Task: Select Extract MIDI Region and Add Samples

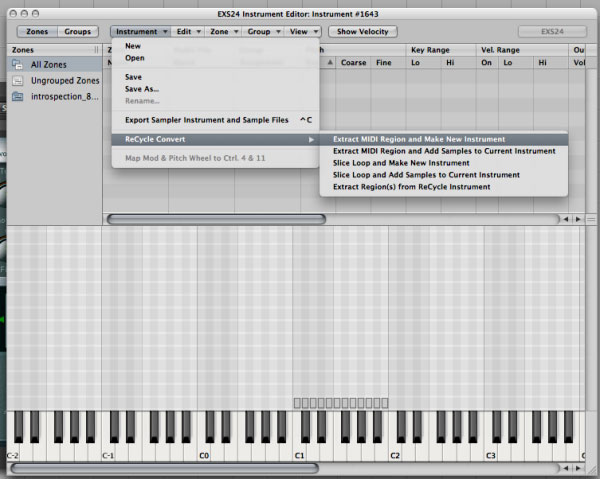Action: [x=443, y=151]
